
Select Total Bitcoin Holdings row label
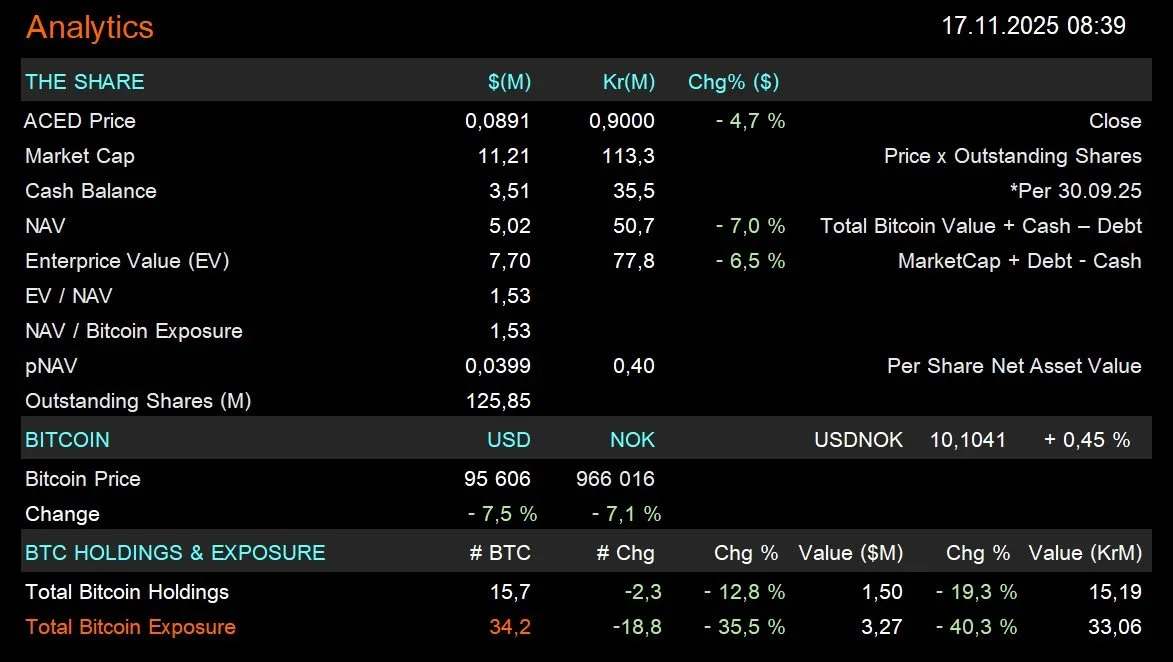coord(127,592)
